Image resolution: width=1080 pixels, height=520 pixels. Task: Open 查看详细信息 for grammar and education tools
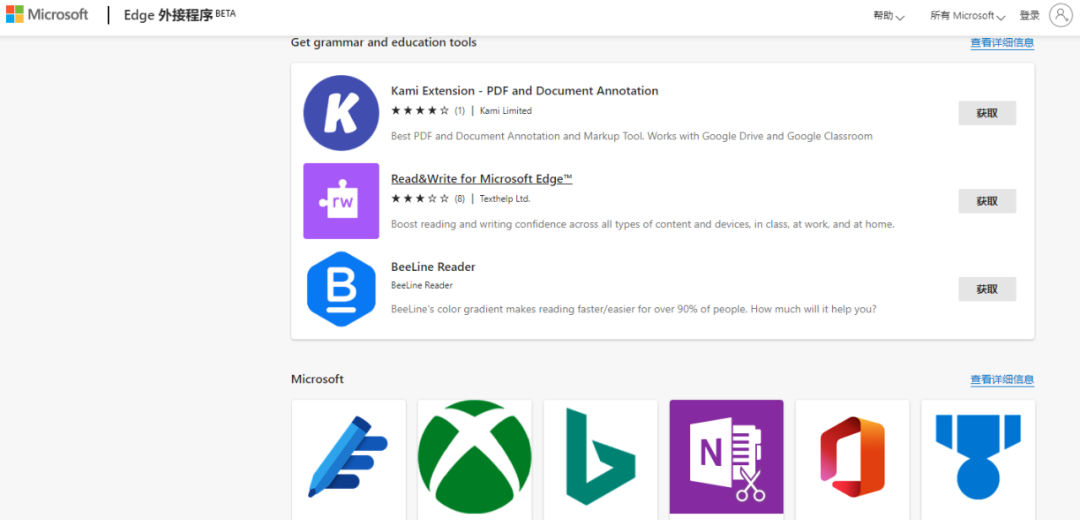pyautogui.click(x=1002, y=43)
